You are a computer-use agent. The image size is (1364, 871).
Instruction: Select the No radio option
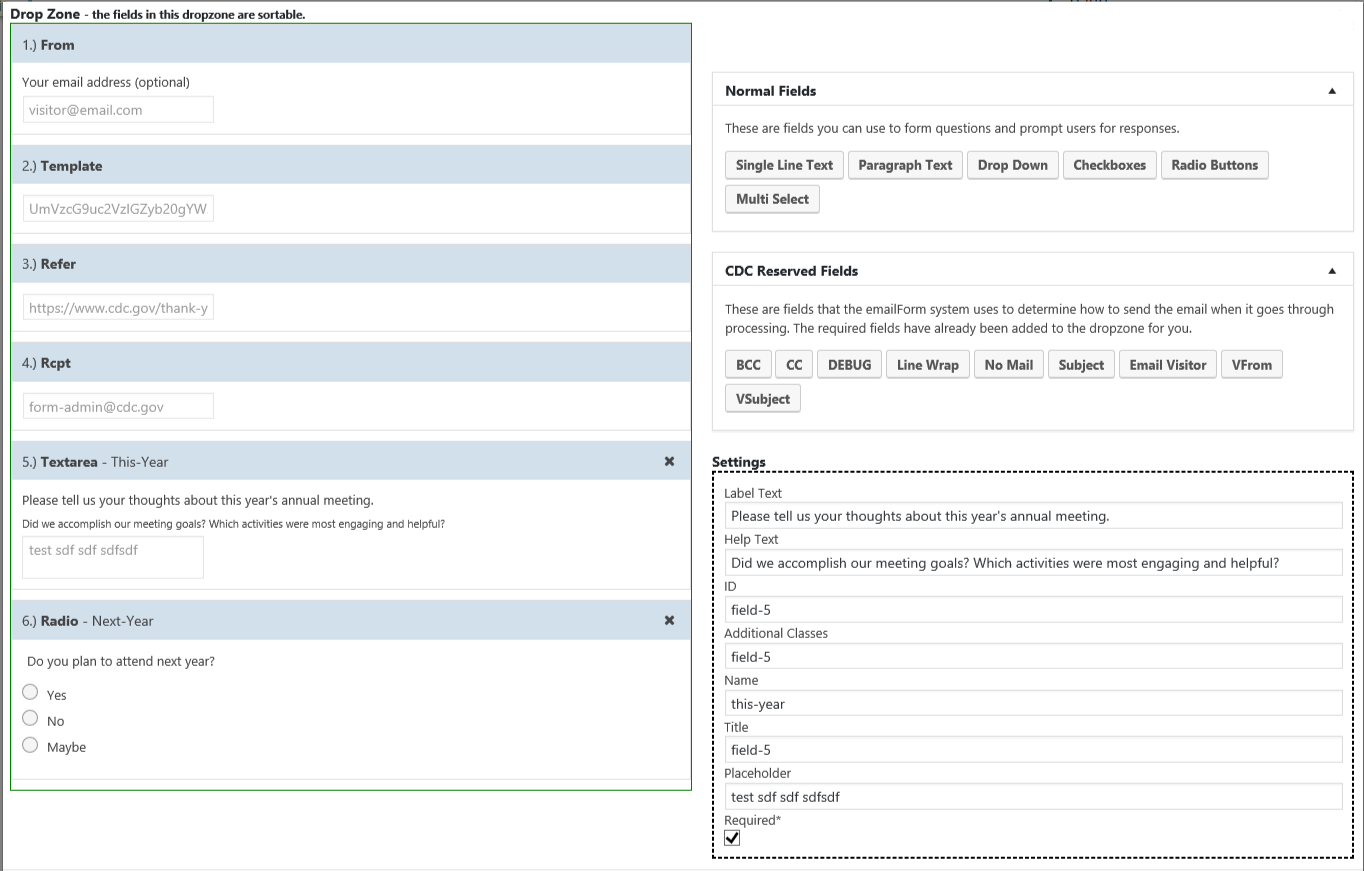point(30,719)
